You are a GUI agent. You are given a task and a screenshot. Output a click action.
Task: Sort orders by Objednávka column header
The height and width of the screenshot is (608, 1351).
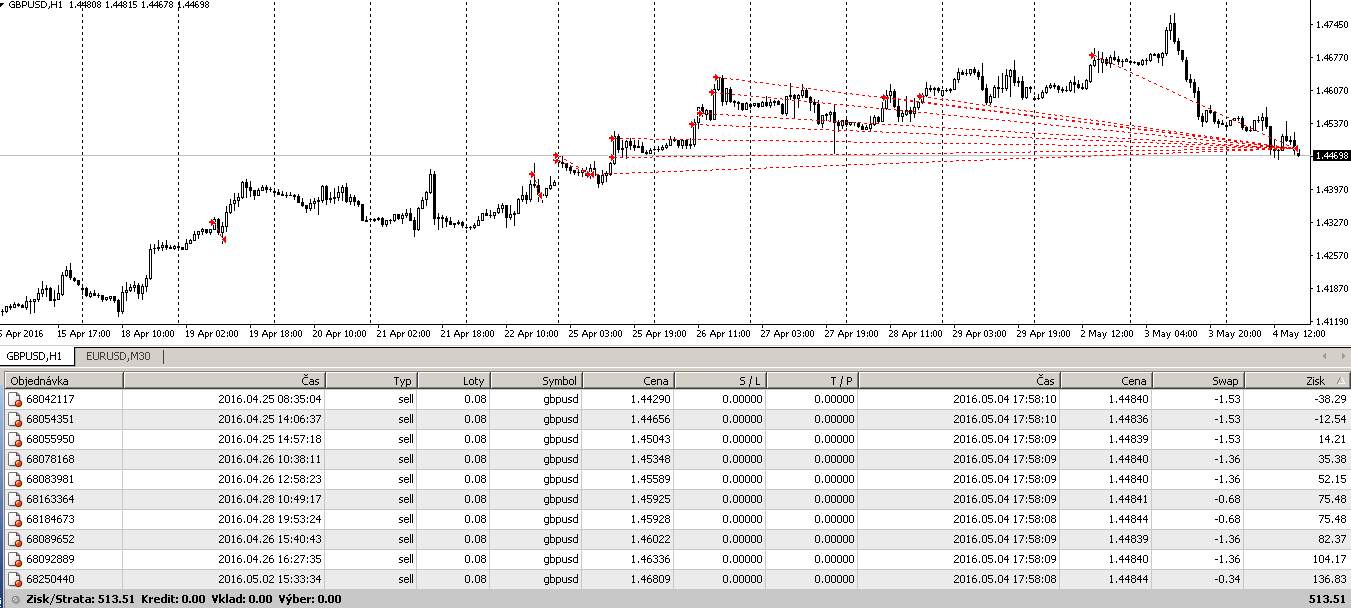62,381
